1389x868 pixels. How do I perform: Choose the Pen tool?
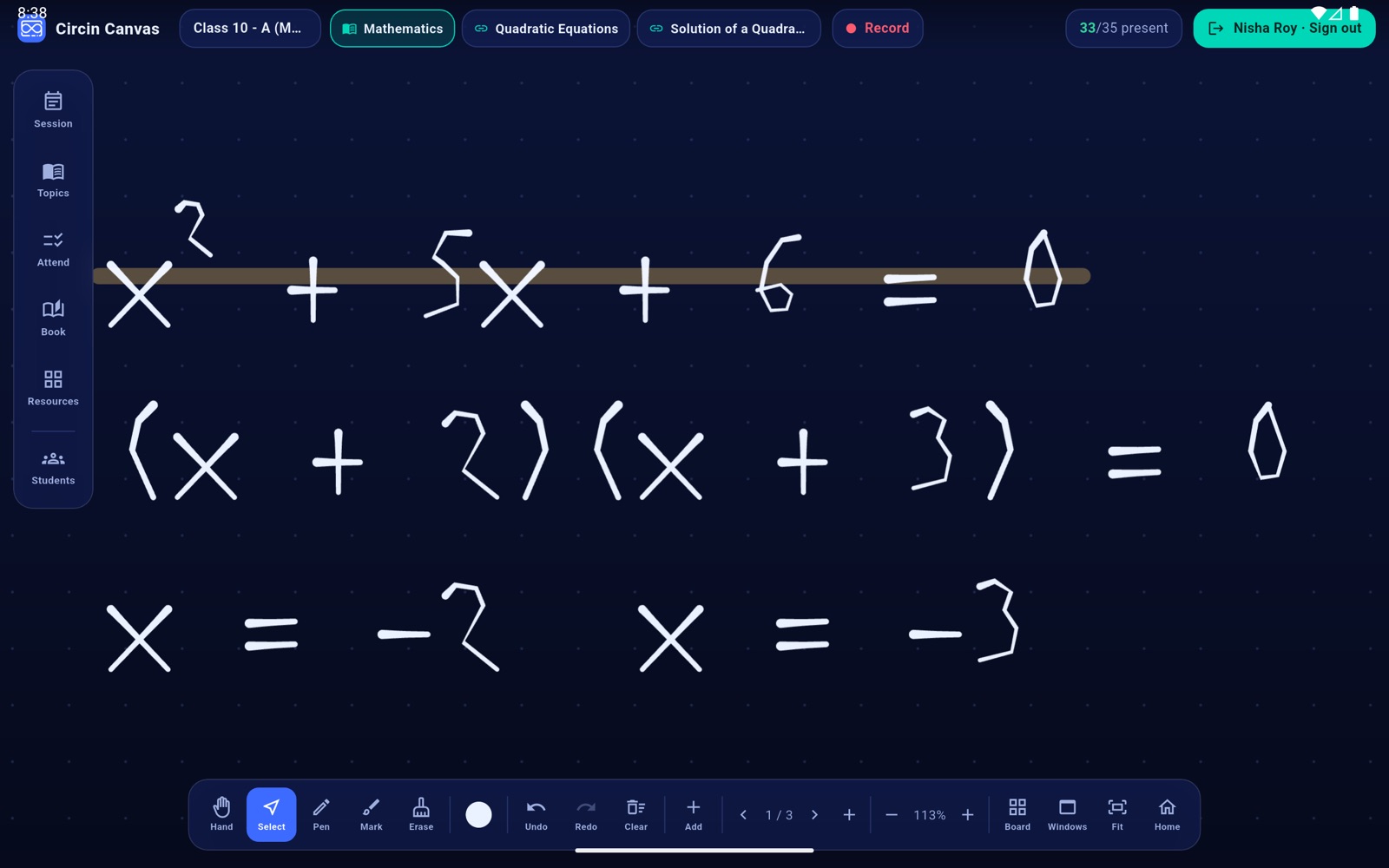tap(321, 814)
